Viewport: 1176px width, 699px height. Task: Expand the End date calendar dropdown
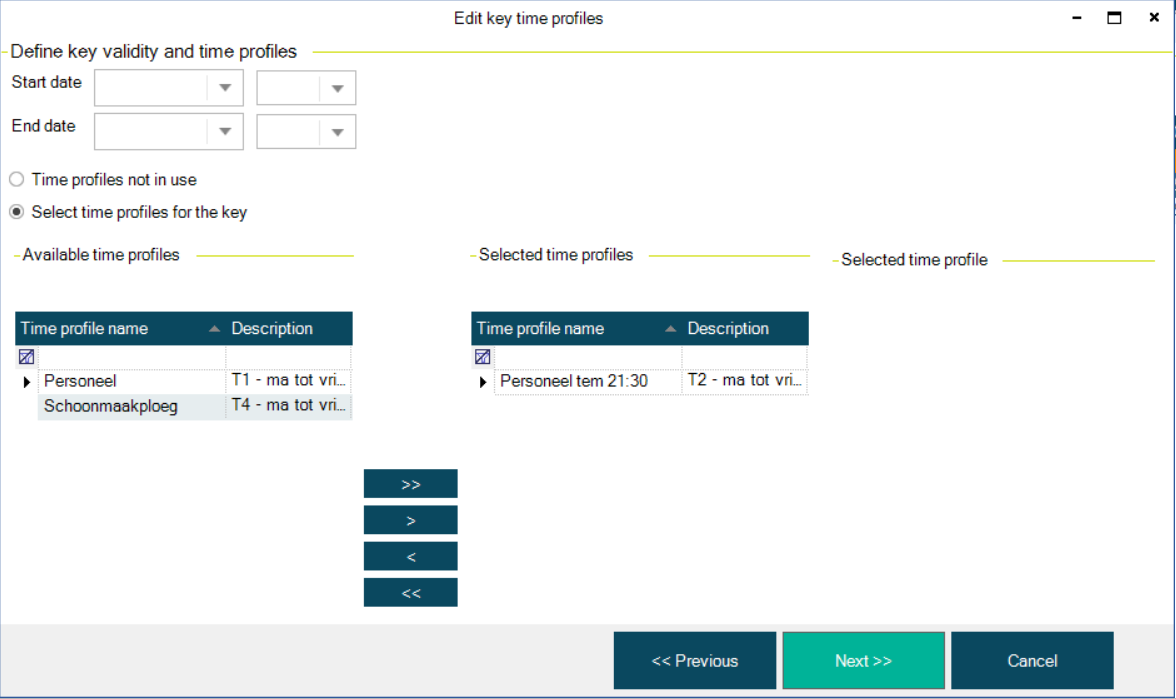(225, 132)
